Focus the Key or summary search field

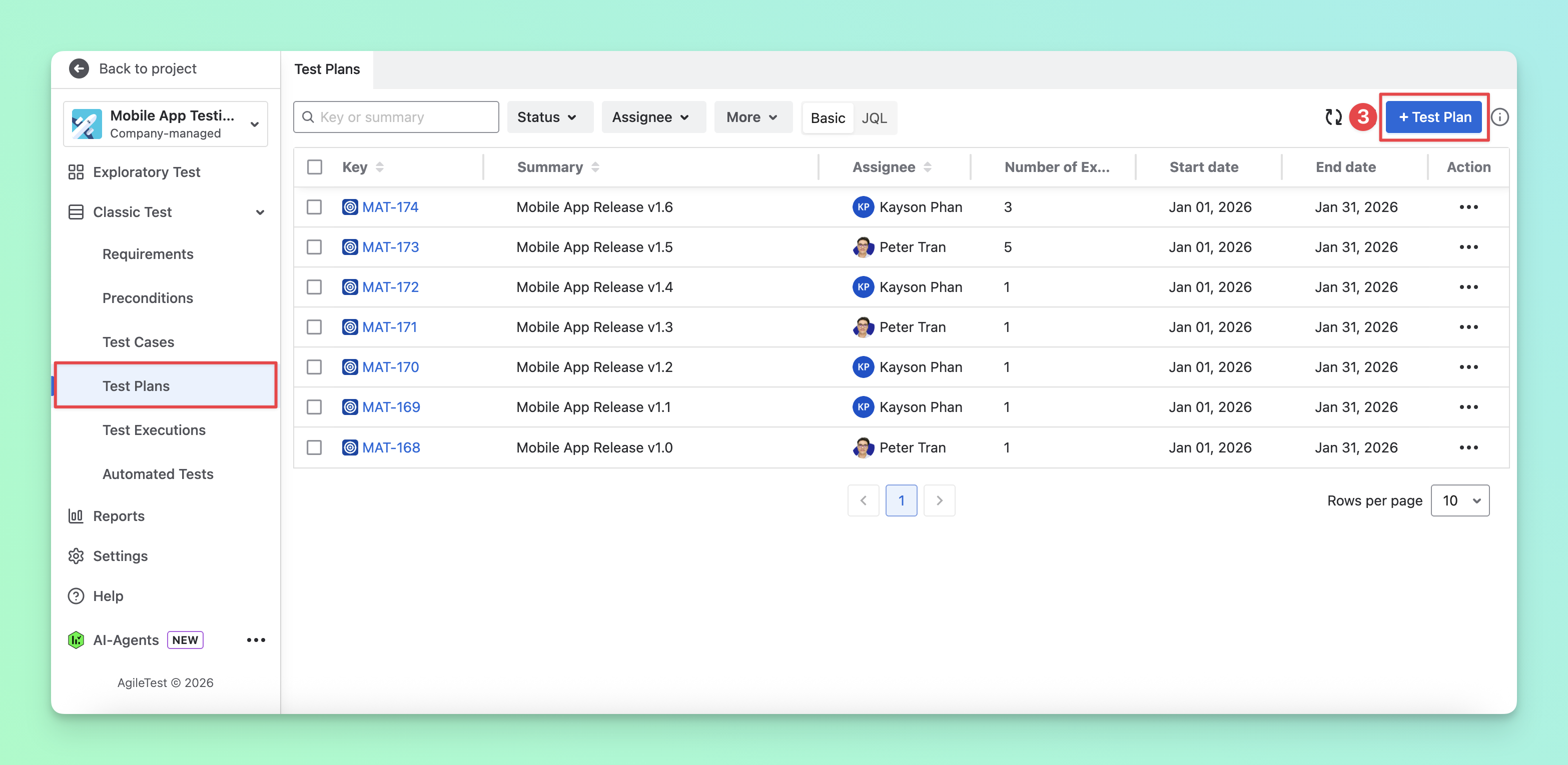pos(396,117)
